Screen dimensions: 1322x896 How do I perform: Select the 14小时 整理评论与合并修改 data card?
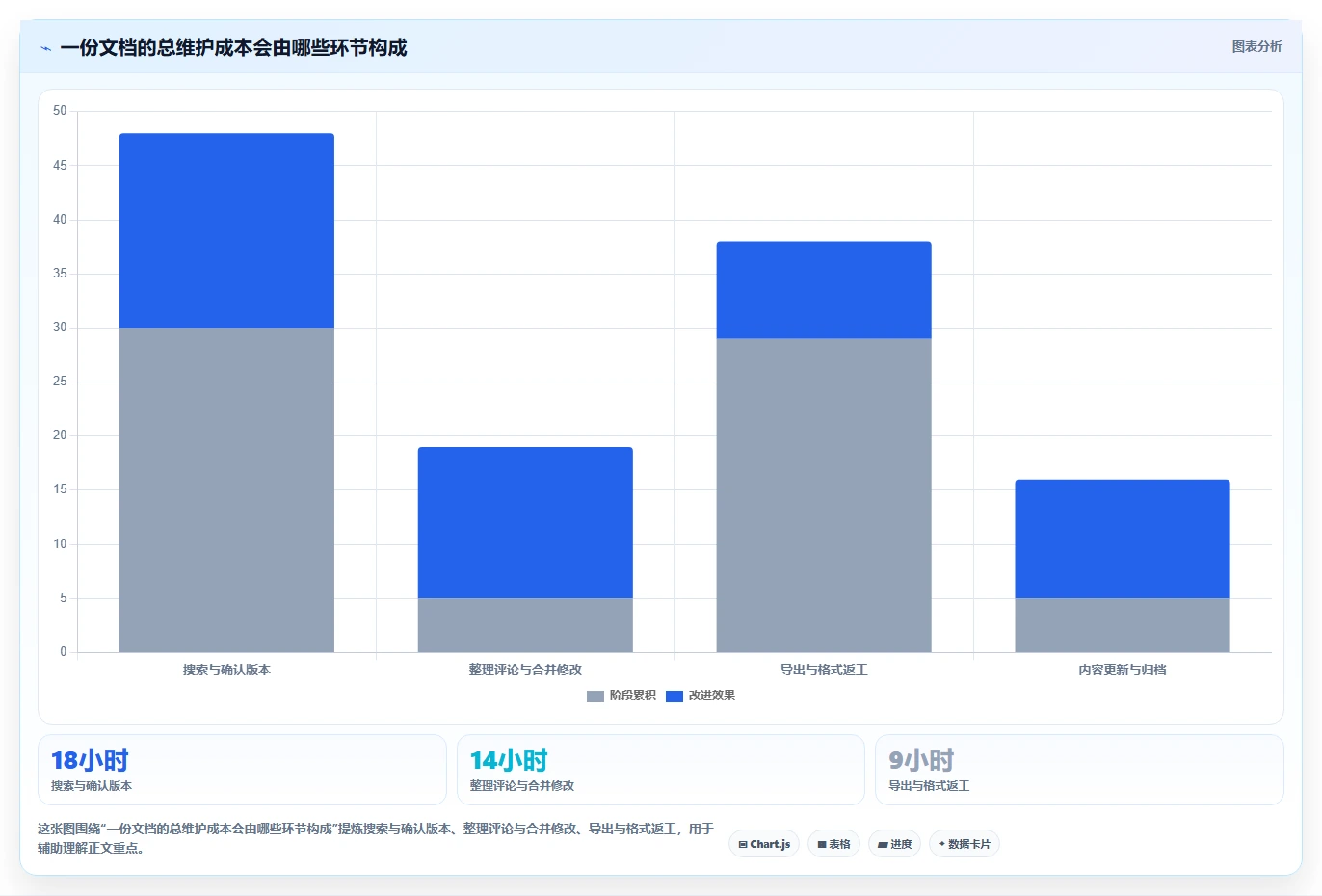(661, 770)
